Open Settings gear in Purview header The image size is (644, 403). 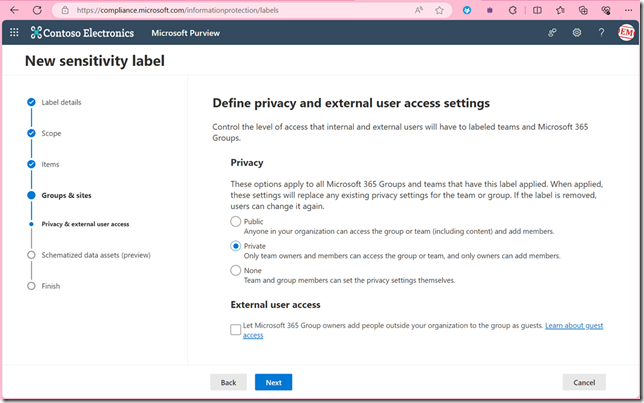[577, 32]
